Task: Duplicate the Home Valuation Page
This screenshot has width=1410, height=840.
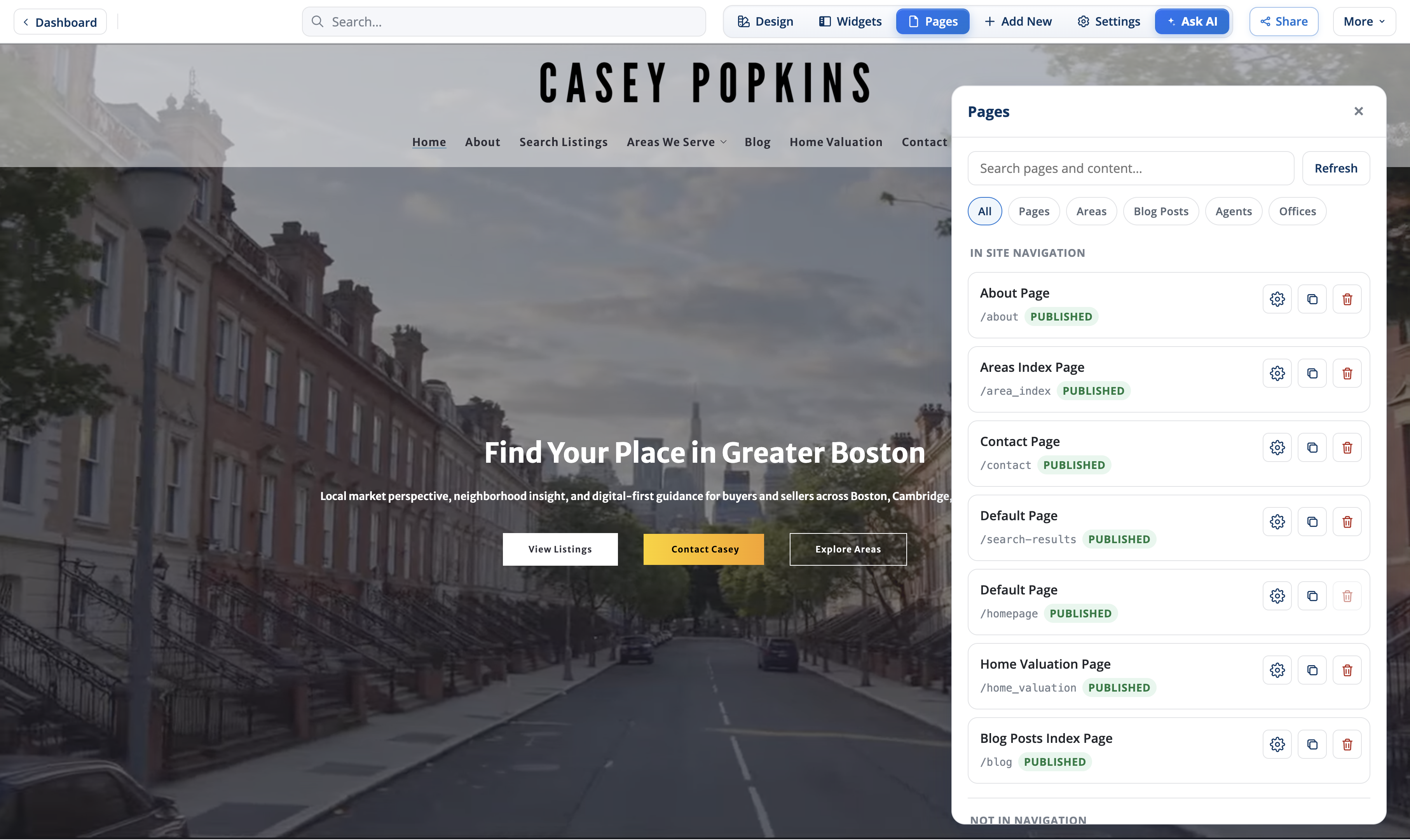Action: (1312, 669)
